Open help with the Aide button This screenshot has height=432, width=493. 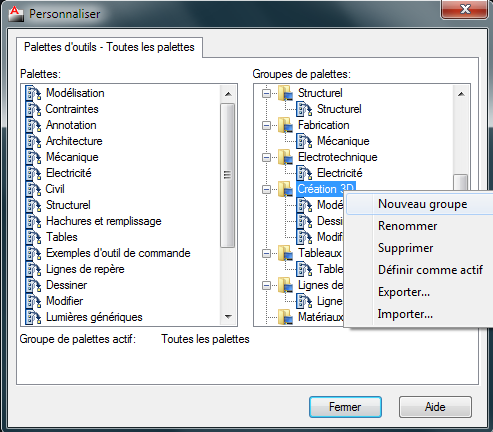pyautogui.click(x=435, y=407)
